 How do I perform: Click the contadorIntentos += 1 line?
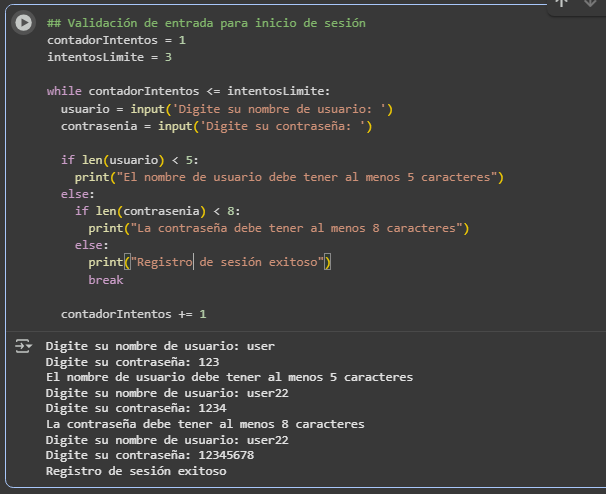(133, 314)
